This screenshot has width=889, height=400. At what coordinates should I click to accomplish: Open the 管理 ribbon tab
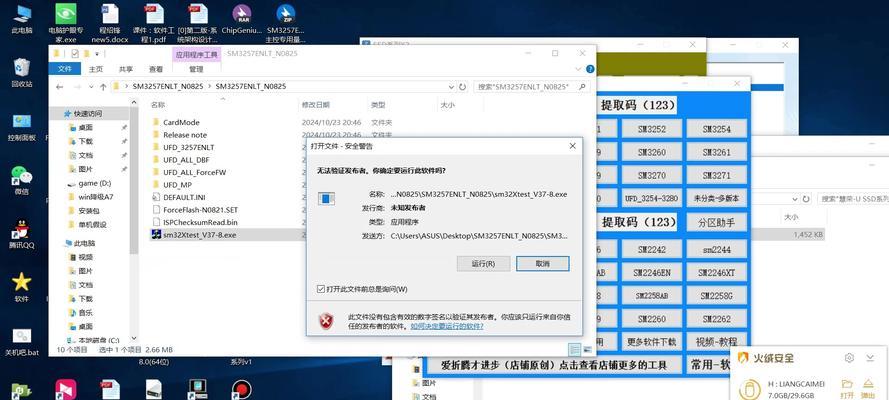pyautogui.click(x=196, y=69)
